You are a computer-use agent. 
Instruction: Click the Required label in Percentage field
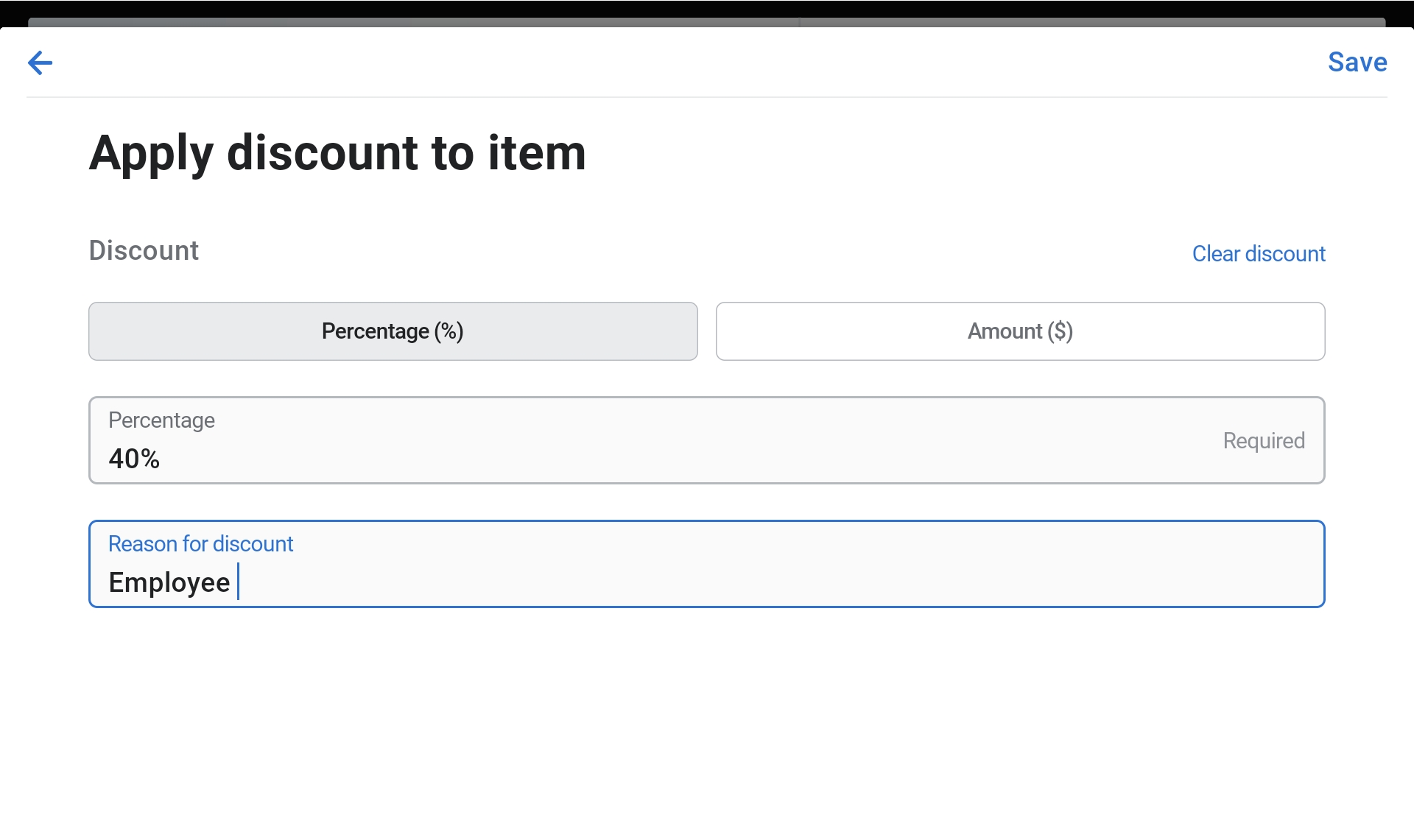pos(1263,440)
